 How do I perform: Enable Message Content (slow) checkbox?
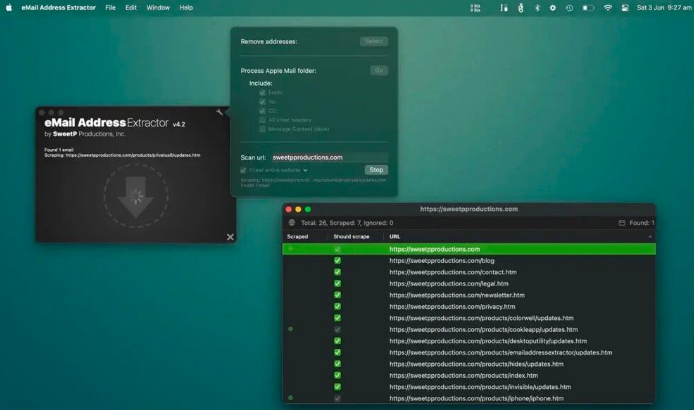click(262, 129)
